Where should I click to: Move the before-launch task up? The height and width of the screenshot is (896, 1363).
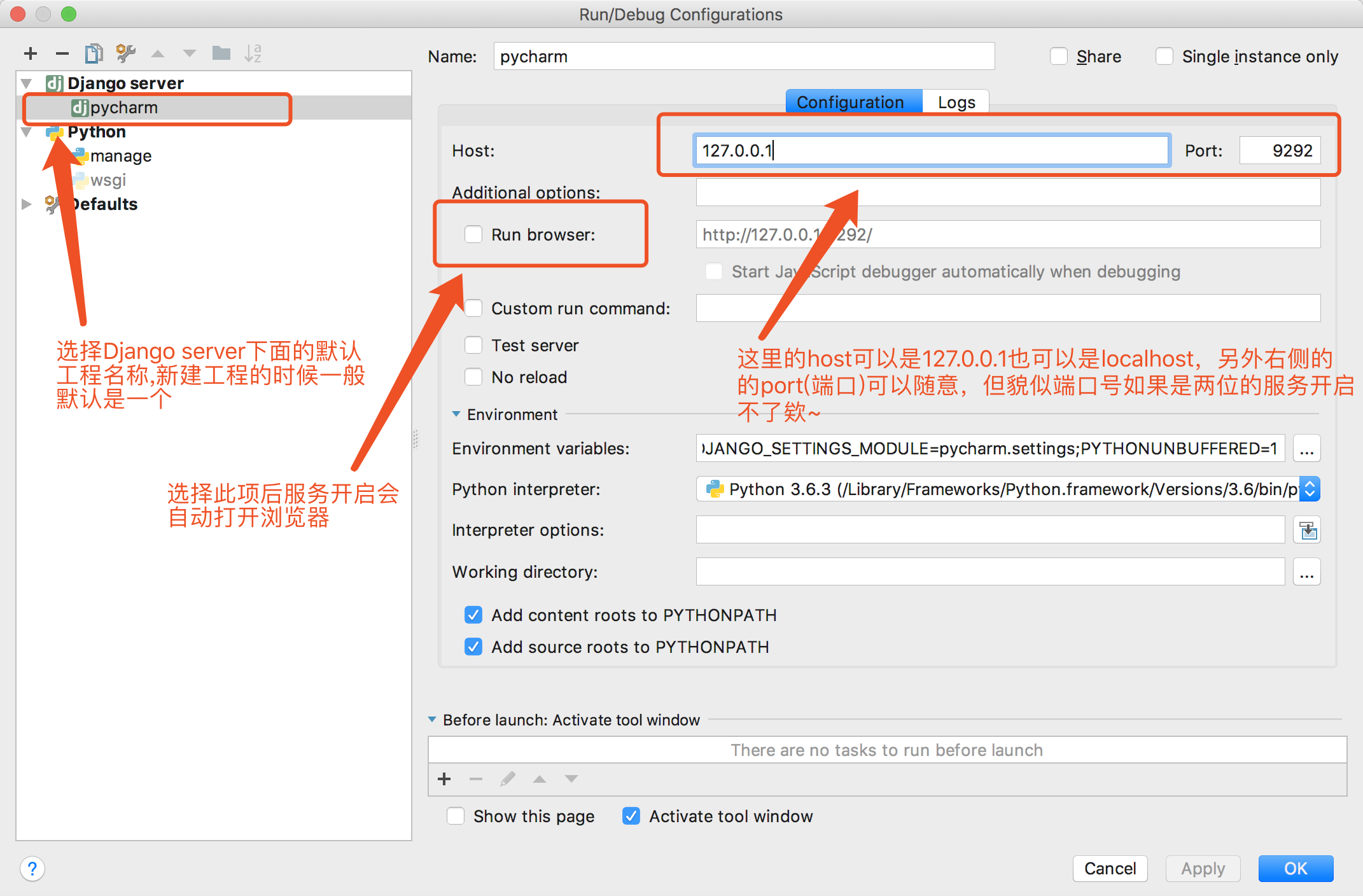pyautogui.click(x=540, y=779)
